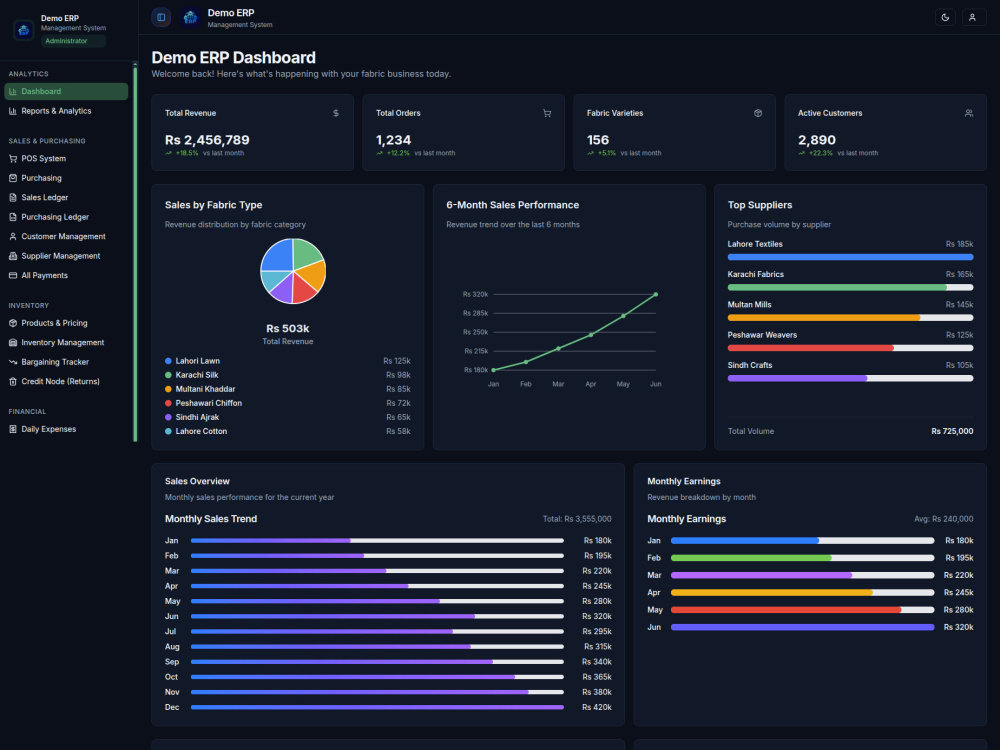Screen dimensions: 1000x750
Task: Open Daily Expenses
Action: [66, 429]
